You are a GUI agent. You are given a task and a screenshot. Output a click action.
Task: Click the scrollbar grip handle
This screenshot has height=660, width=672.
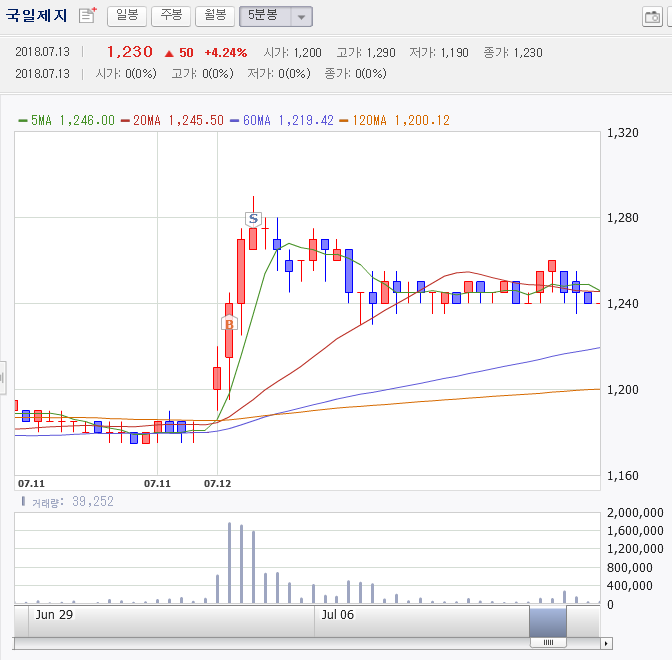(548, 642)
